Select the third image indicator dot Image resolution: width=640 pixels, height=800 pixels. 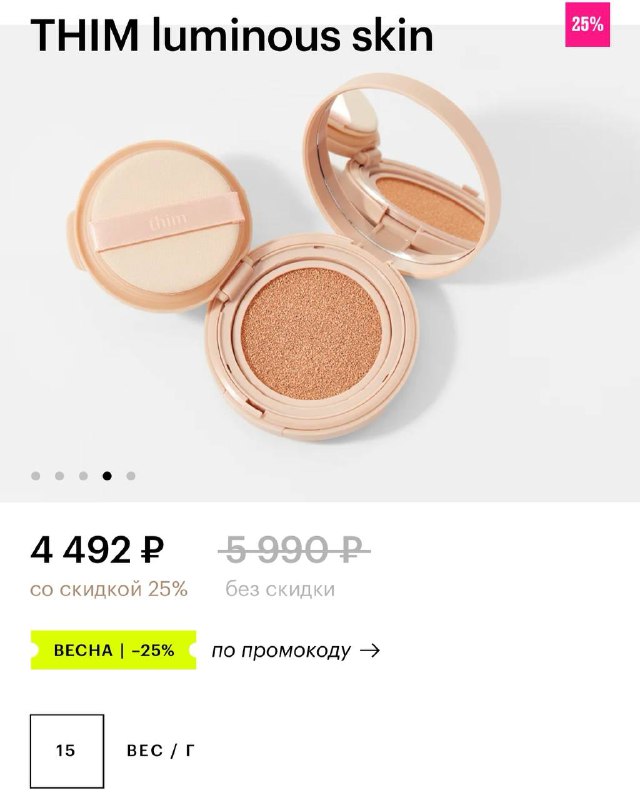pos(83,476)
